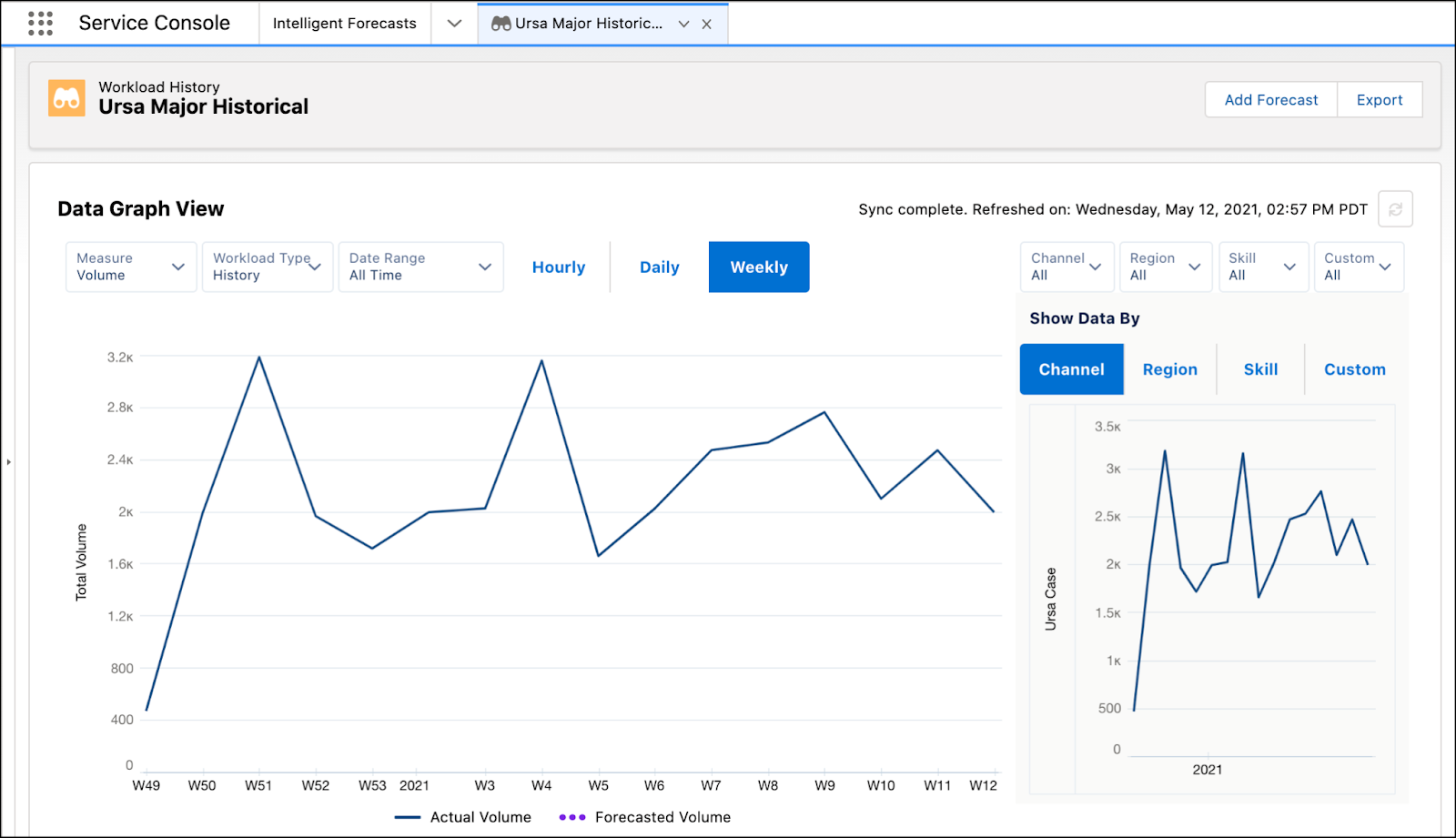Select the Intelligent Forecasts nav tab
Screen dimensions: 1456x838
pos(345,24)
